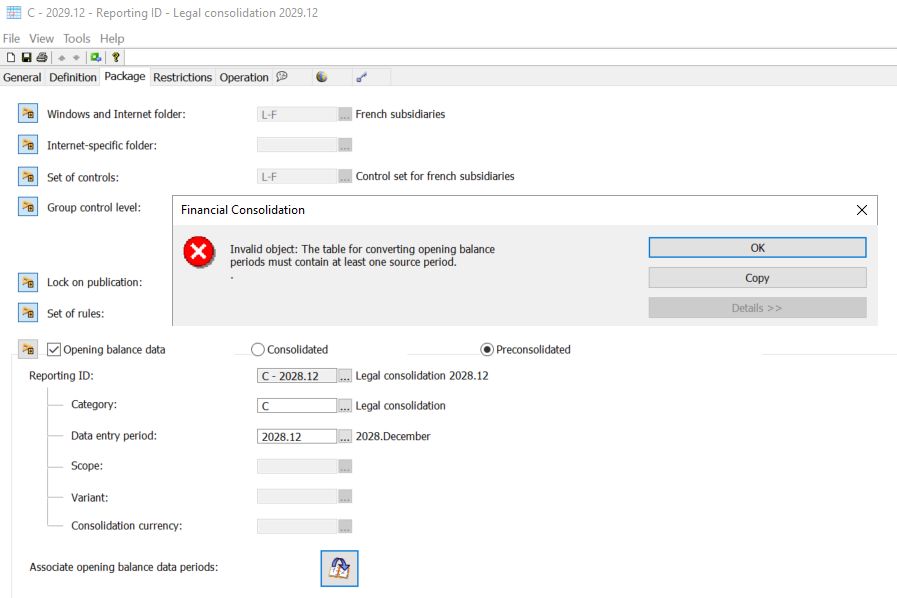
Task: Click the 'Invalid object' error message text
Action: [x=362, y=256]
